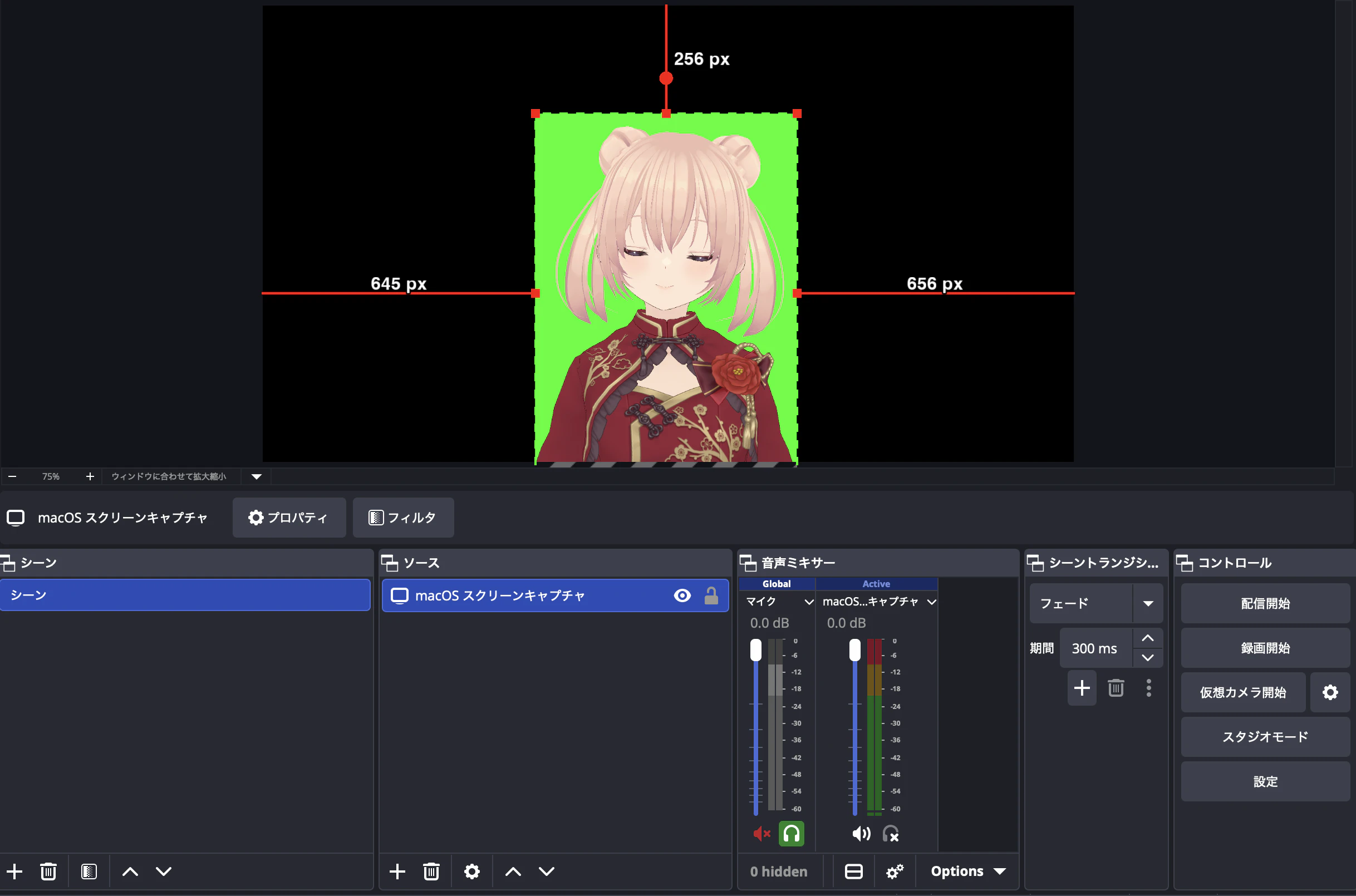1356x896 pixels.
Task: Switch audio mixer layout icon
Action: click(854, 872)
